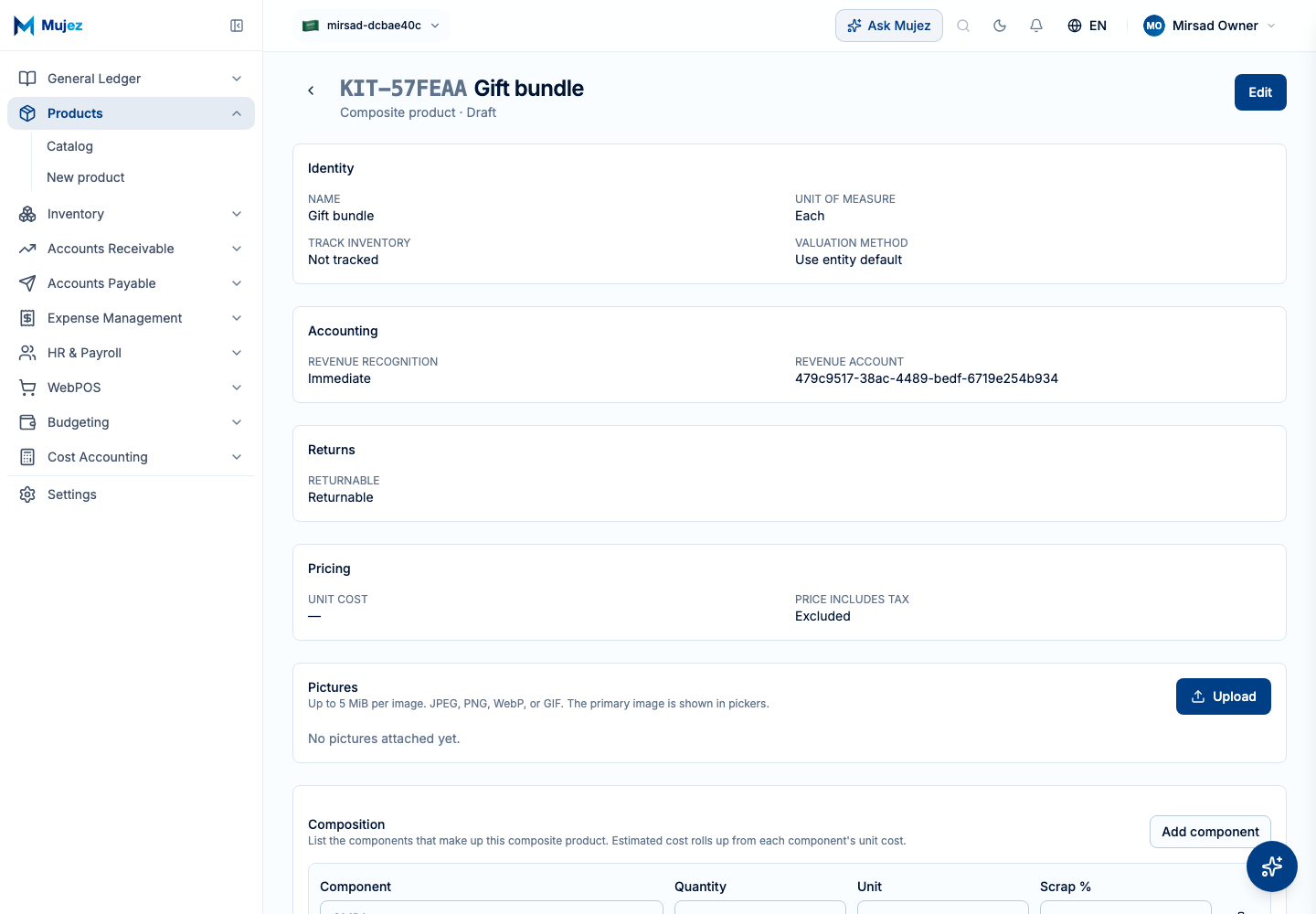Click the Accounts Receivable trend icon
This screenshot has width=1316, height=914.
tap(27, 249)
